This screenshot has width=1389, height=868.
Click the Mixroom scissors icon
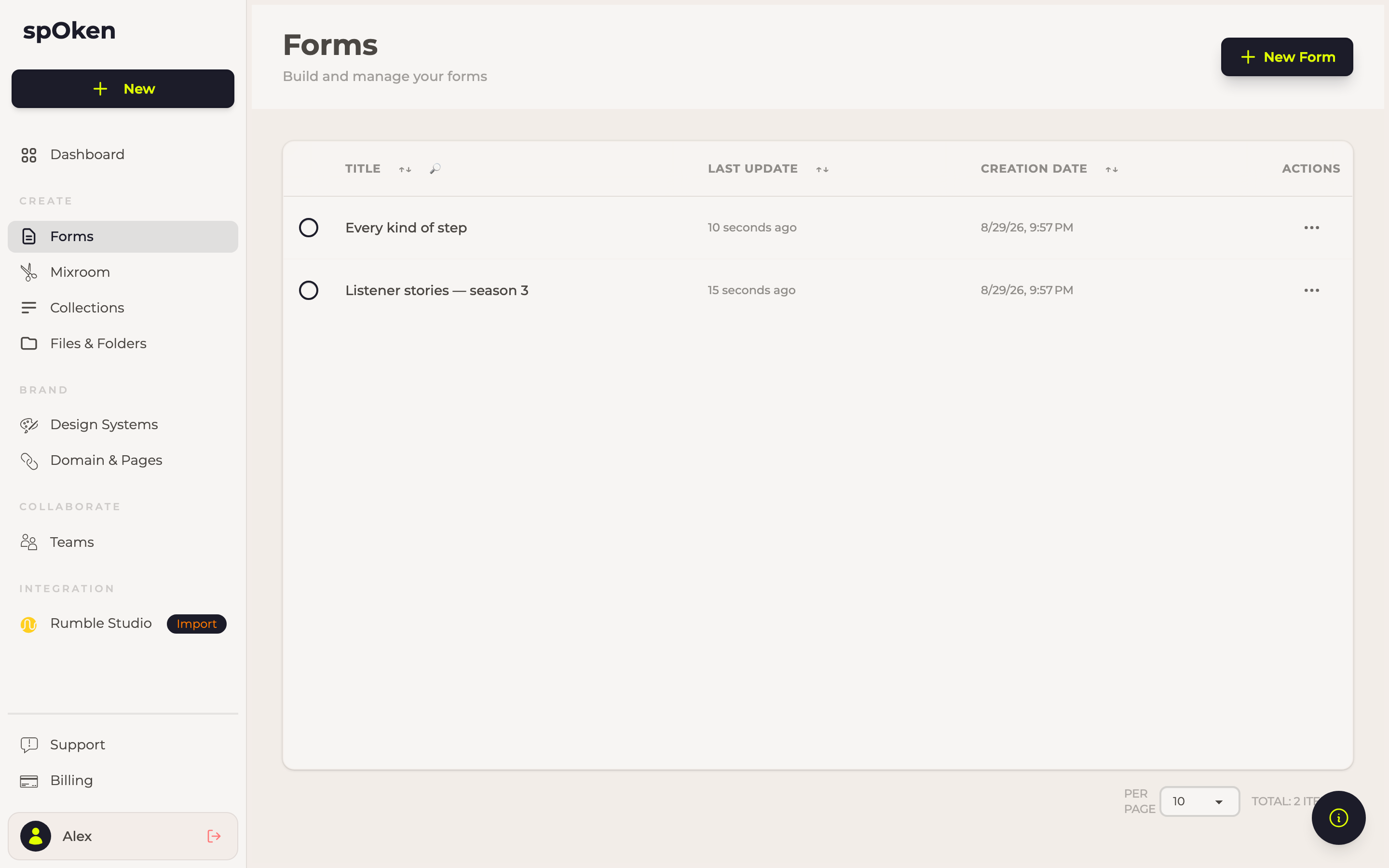tap(29, 272)
